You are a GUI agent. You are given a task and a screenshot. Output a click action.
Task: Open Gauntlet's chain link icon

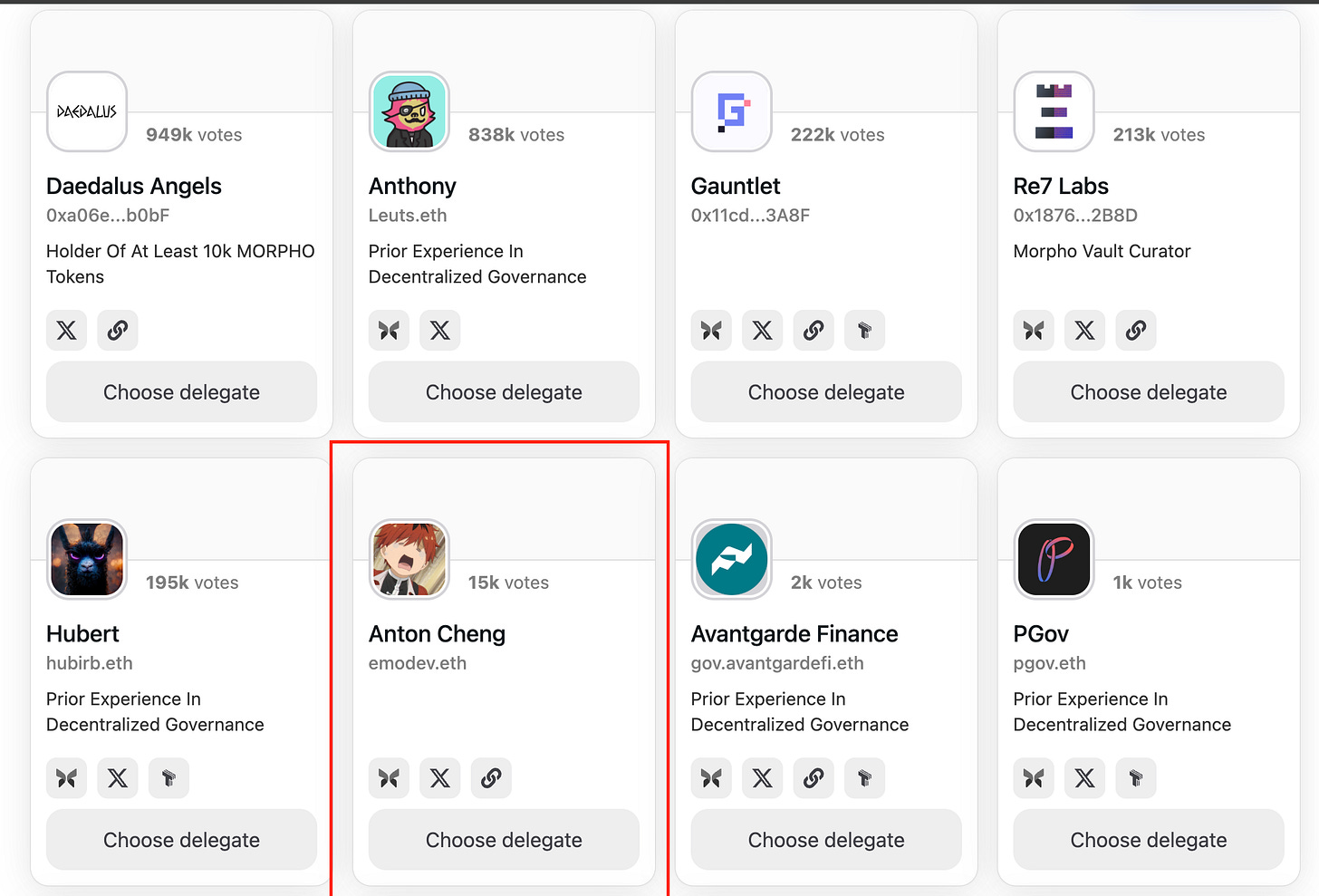(x=814, y=331)
